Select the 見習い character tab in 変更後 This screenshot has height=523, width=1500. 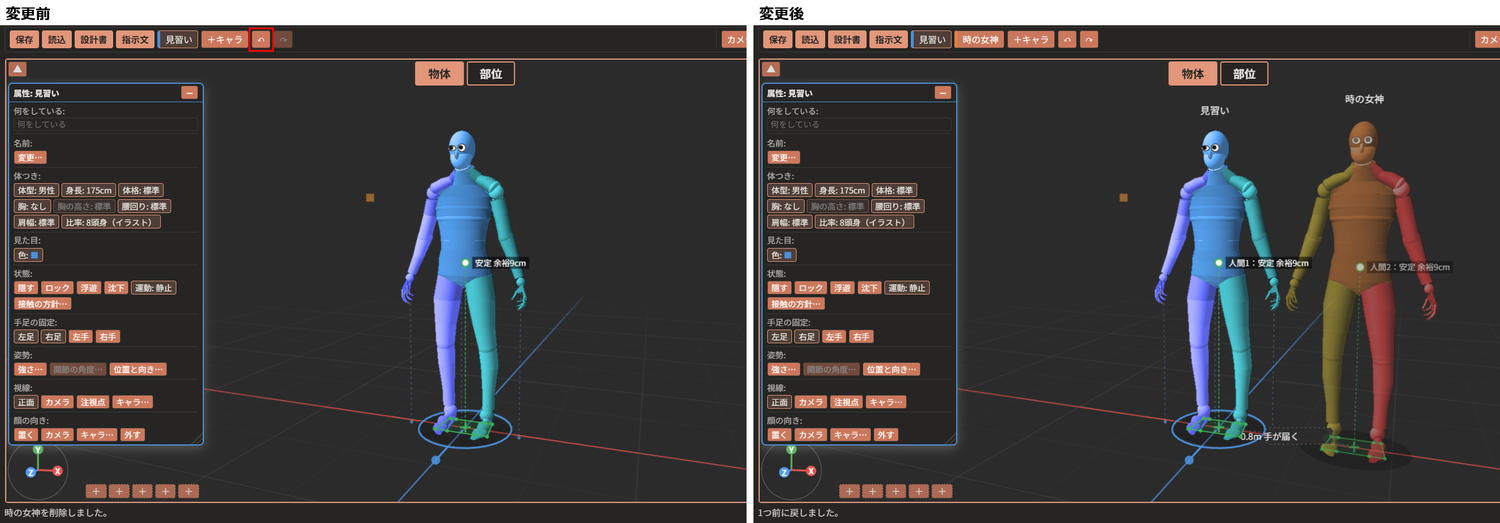coord(932,40)
